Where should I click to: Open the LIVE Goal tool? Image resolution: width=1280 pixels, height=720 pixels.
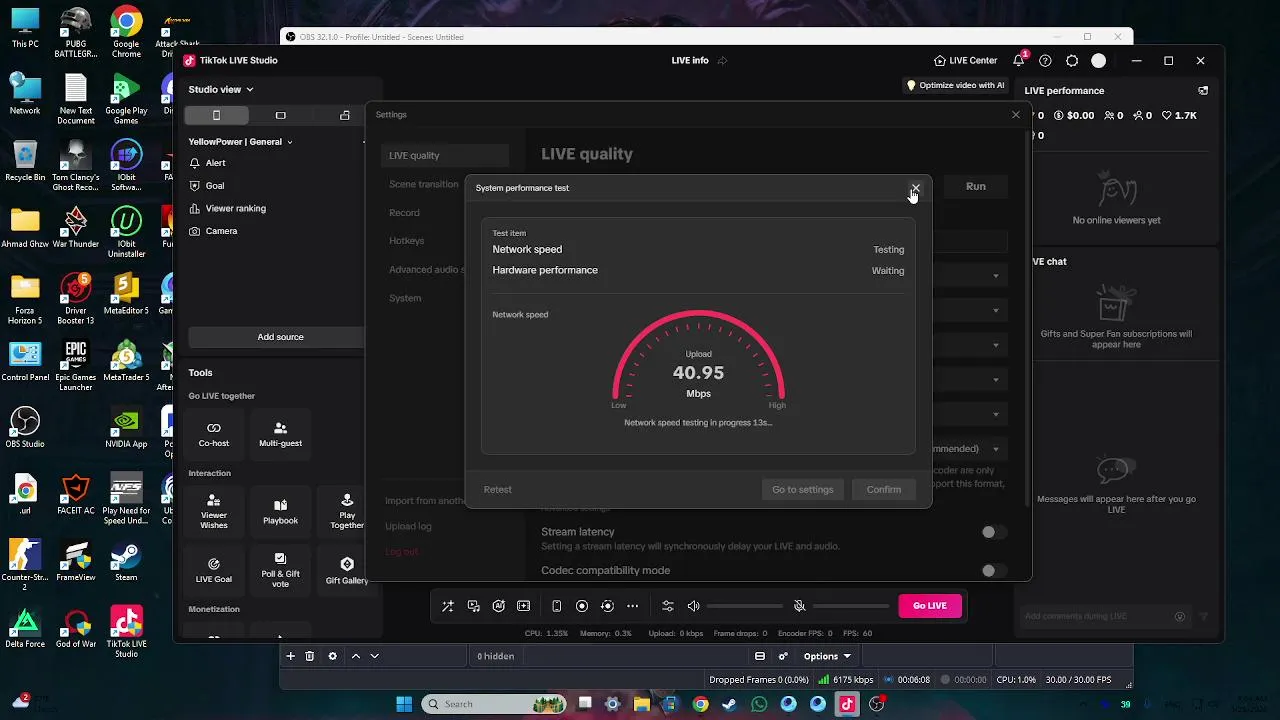(213, 570)
